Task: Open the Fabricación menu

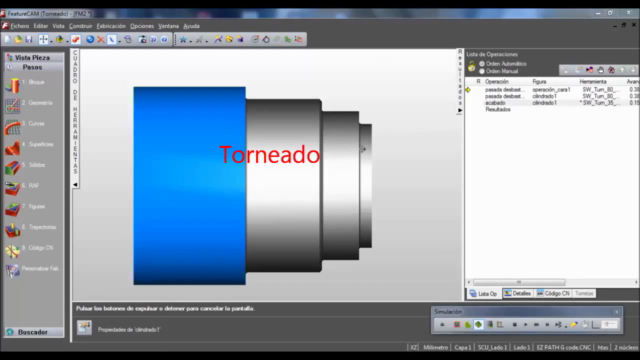Action: [111, 26]
